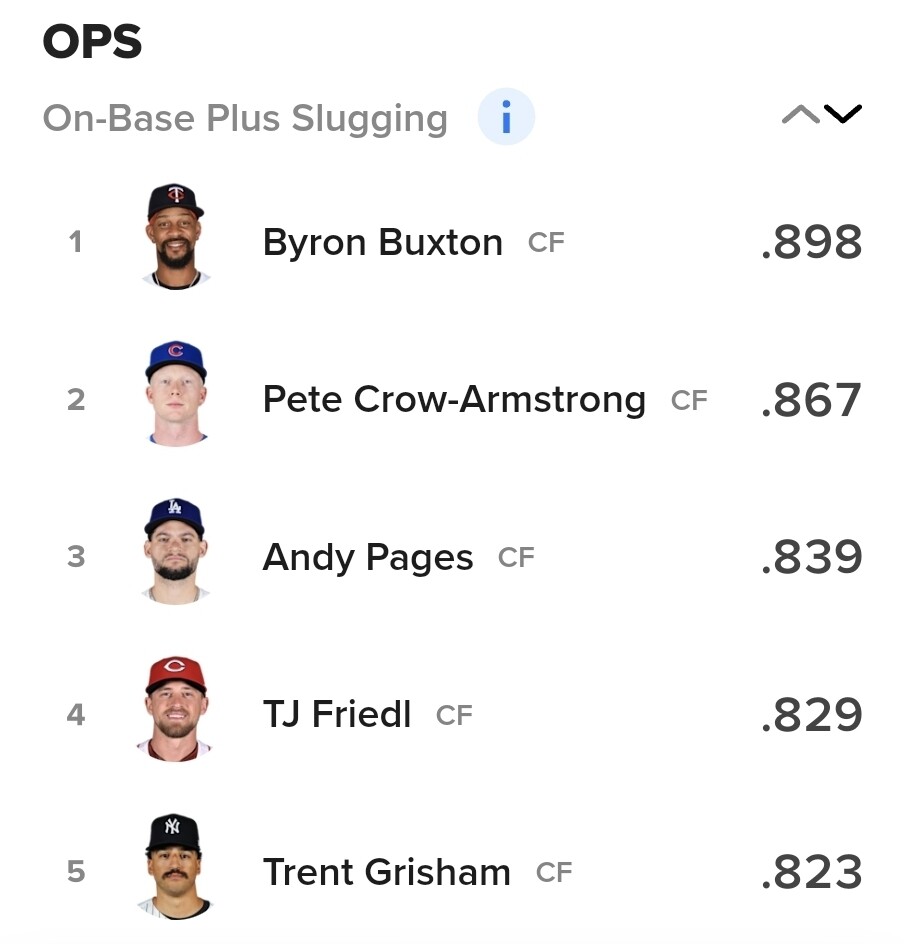Click the .898 OPS value
The width and height of the screenshot is (904, 944).
click(811, 243)
